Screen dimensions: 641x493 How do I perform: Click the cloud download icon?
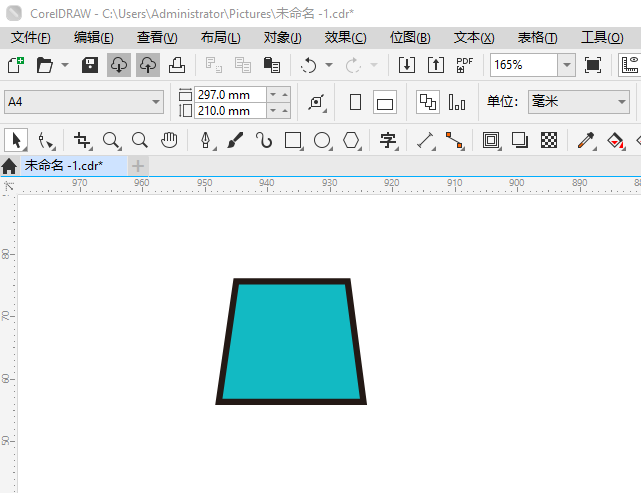119,65
